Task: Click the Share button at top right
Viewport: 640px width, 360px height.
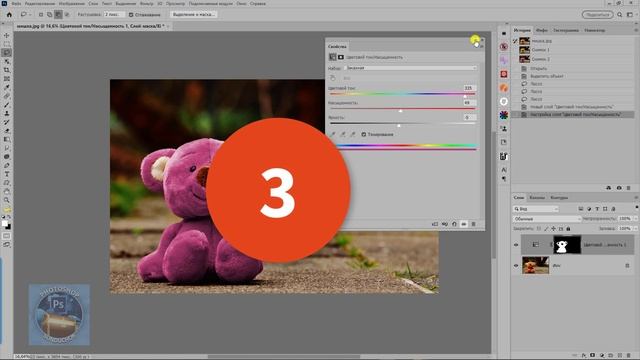Action: (x=598, y=14)
